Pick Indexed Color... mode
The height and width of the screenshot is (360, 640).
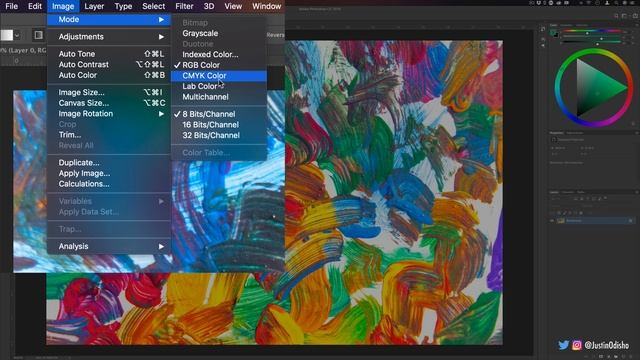coord(218,54)
